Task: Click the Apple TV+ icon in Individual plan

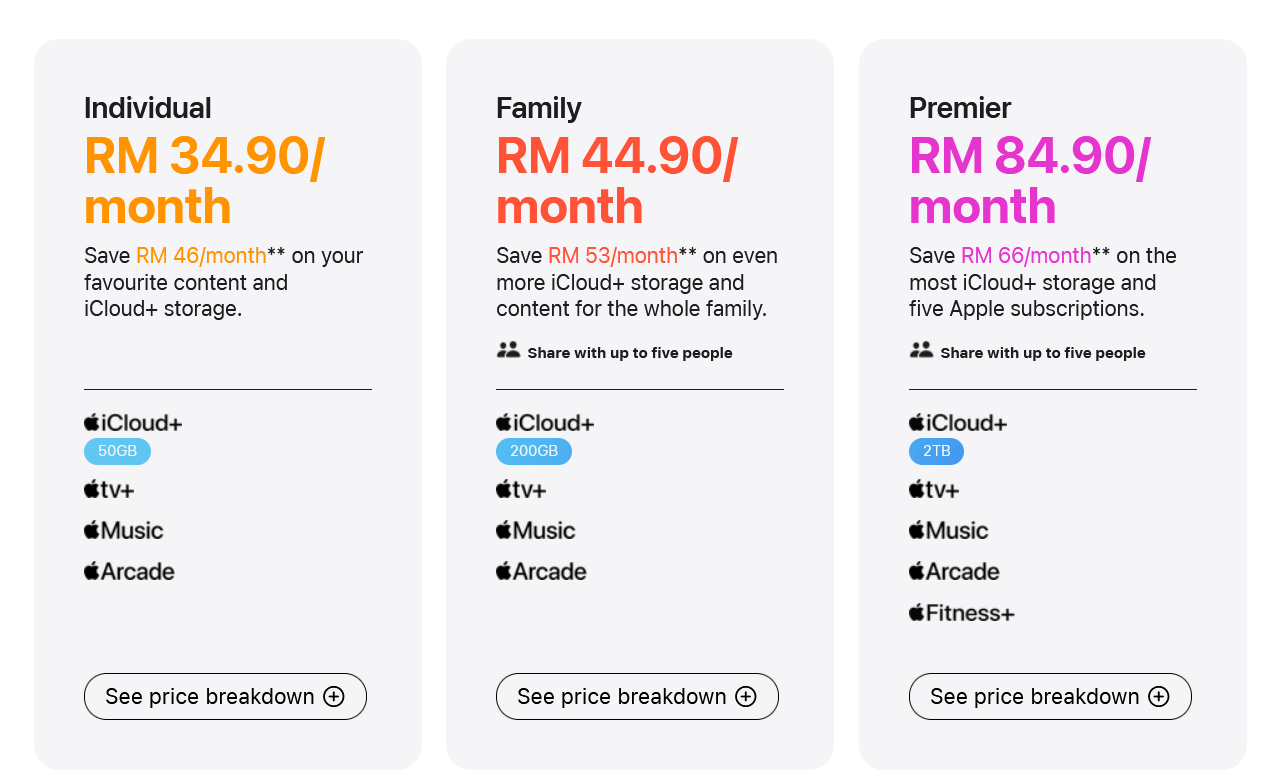Action: pos(91,489)
